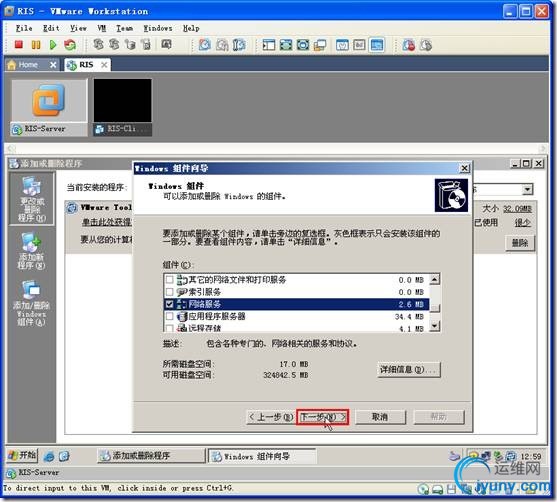Viewport: 557px width, 502px height.
Task: Click the red Power Off toolbar icon
Action: tap(18, 44)
